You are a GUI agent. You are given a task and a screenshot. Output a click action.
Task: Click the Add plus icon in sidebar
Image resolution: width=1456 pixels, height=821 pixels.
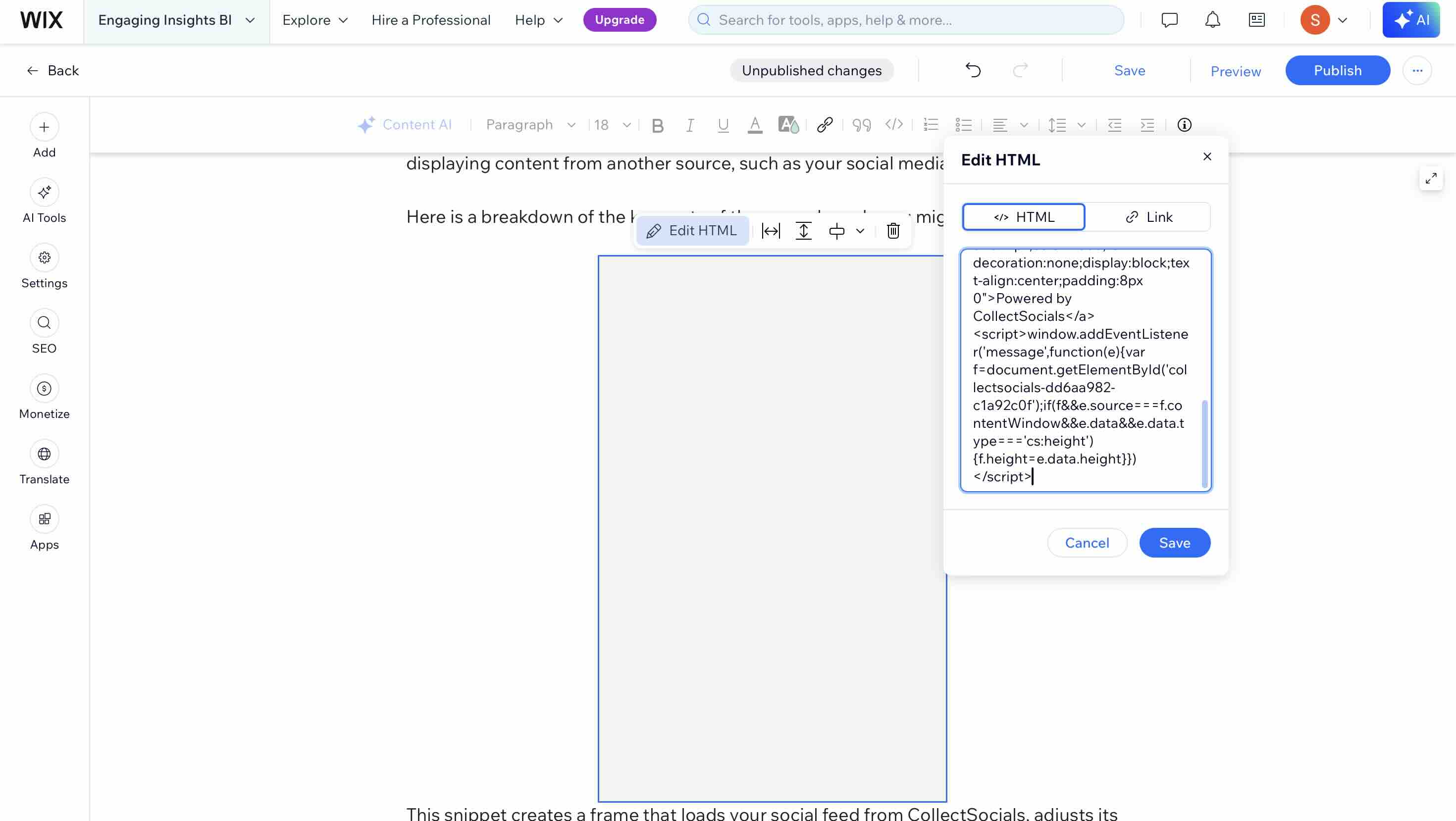pos(44,127)
